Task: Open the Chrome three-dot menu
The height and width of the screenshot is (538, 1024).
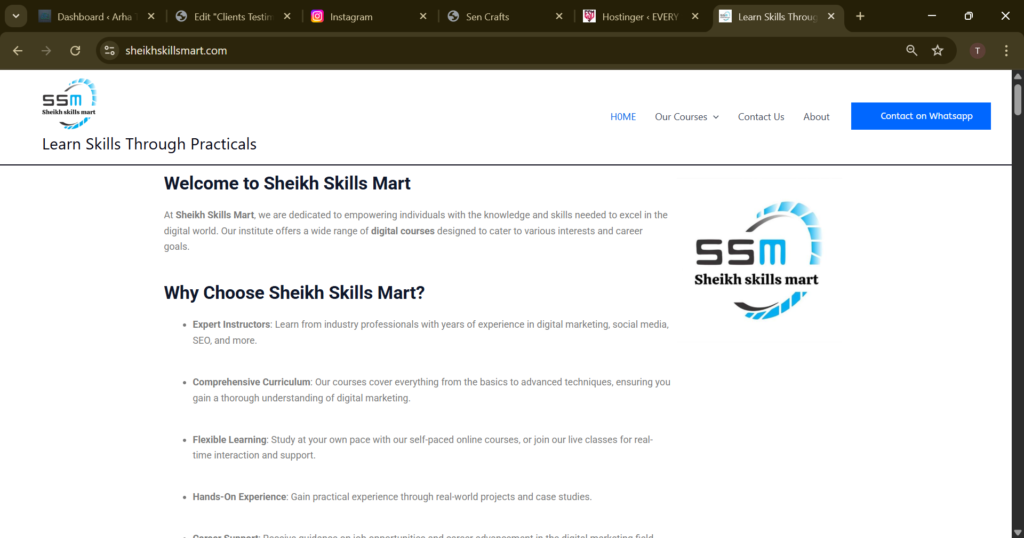Action: [1006, 50]
